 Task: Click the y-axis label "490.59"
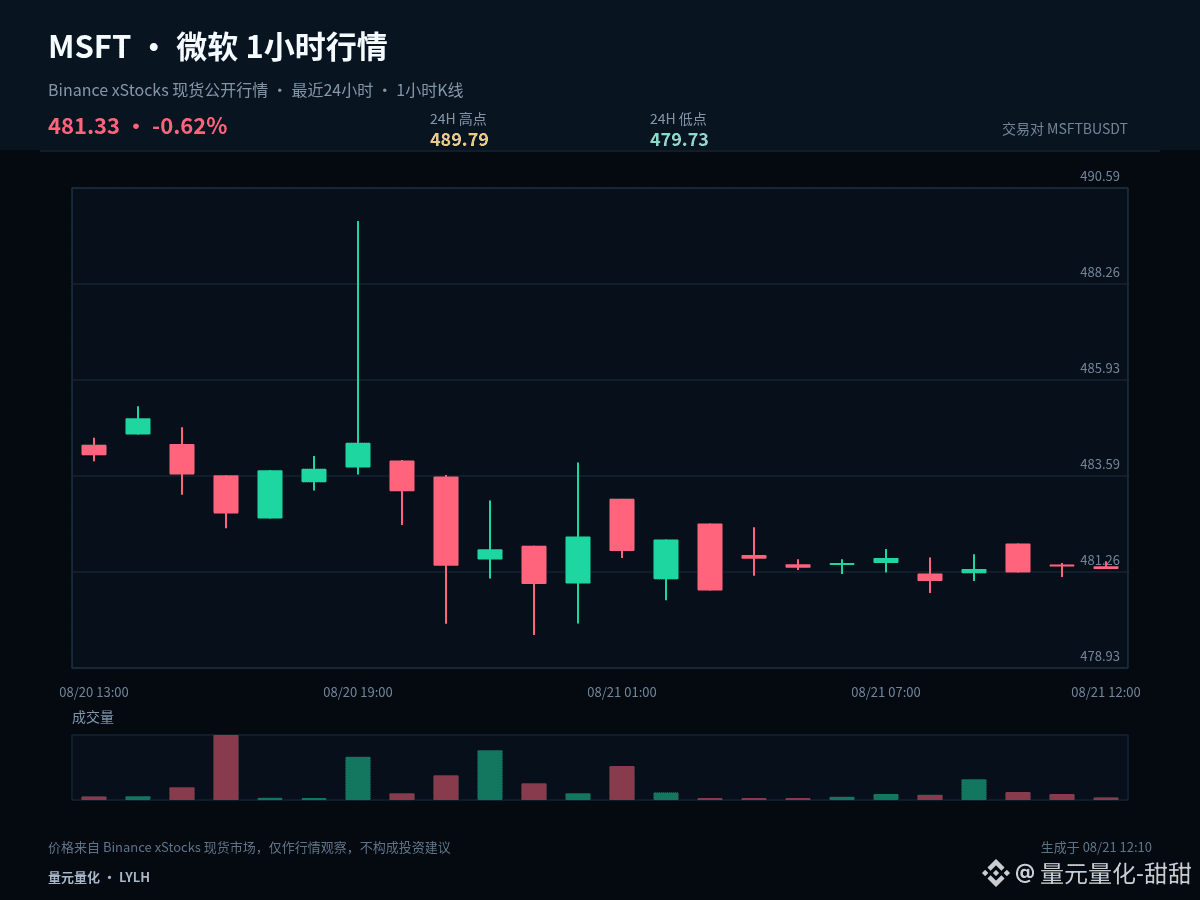(1100, 176)
